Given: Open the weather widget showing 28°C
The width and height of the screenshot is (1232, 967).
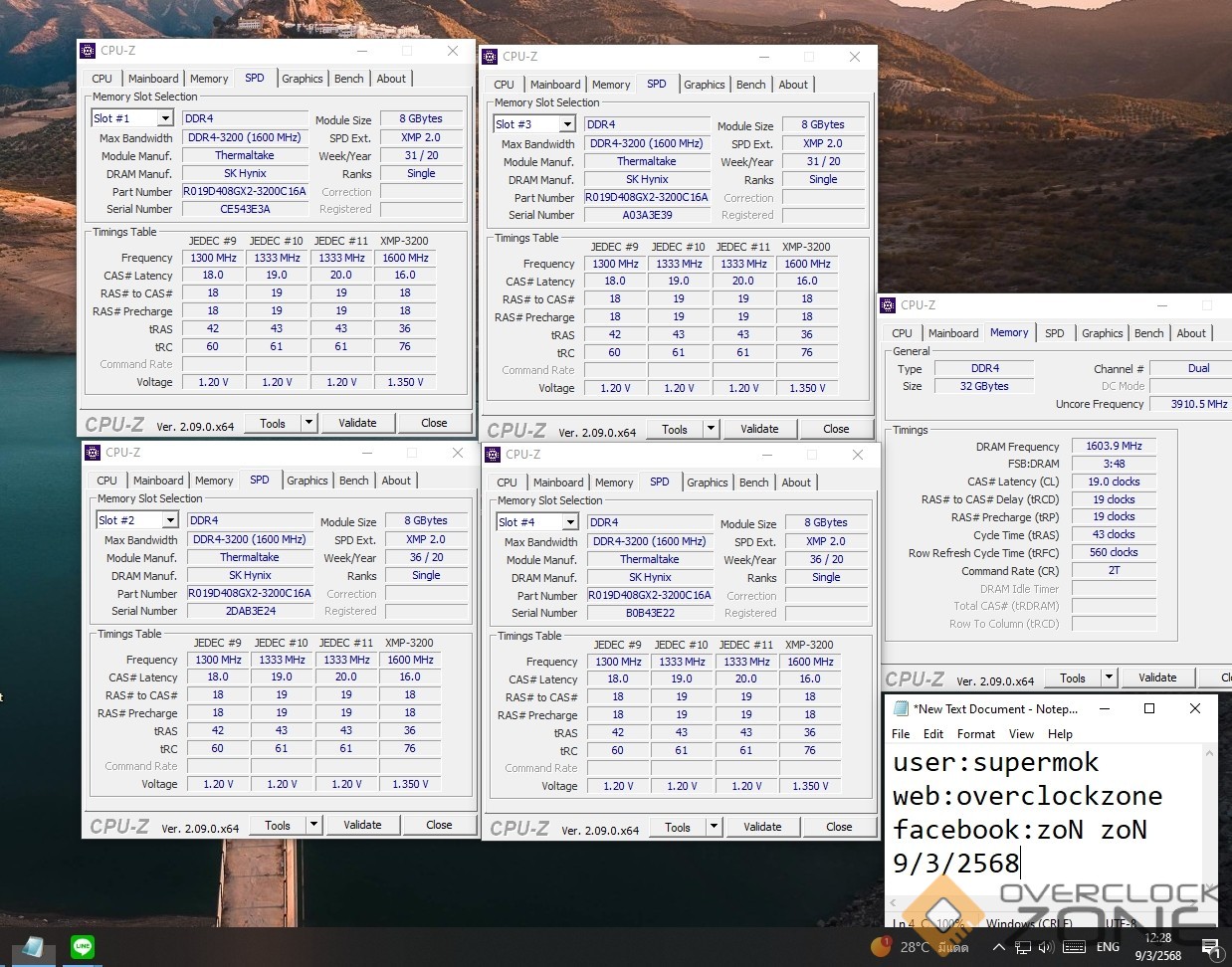Looking at the screenshot, I should (921, 947).
